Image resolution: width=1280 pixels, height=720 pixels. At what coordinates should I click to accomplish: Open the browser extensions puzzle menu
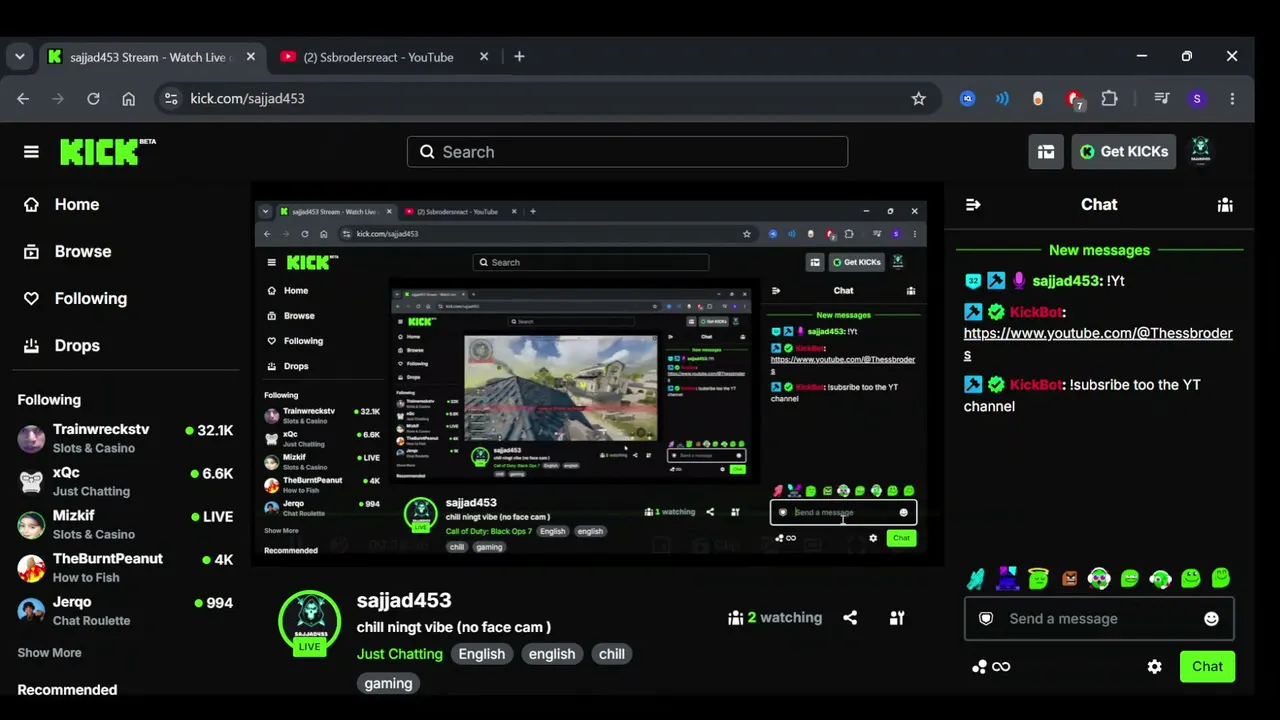(x=1109, y=98)
